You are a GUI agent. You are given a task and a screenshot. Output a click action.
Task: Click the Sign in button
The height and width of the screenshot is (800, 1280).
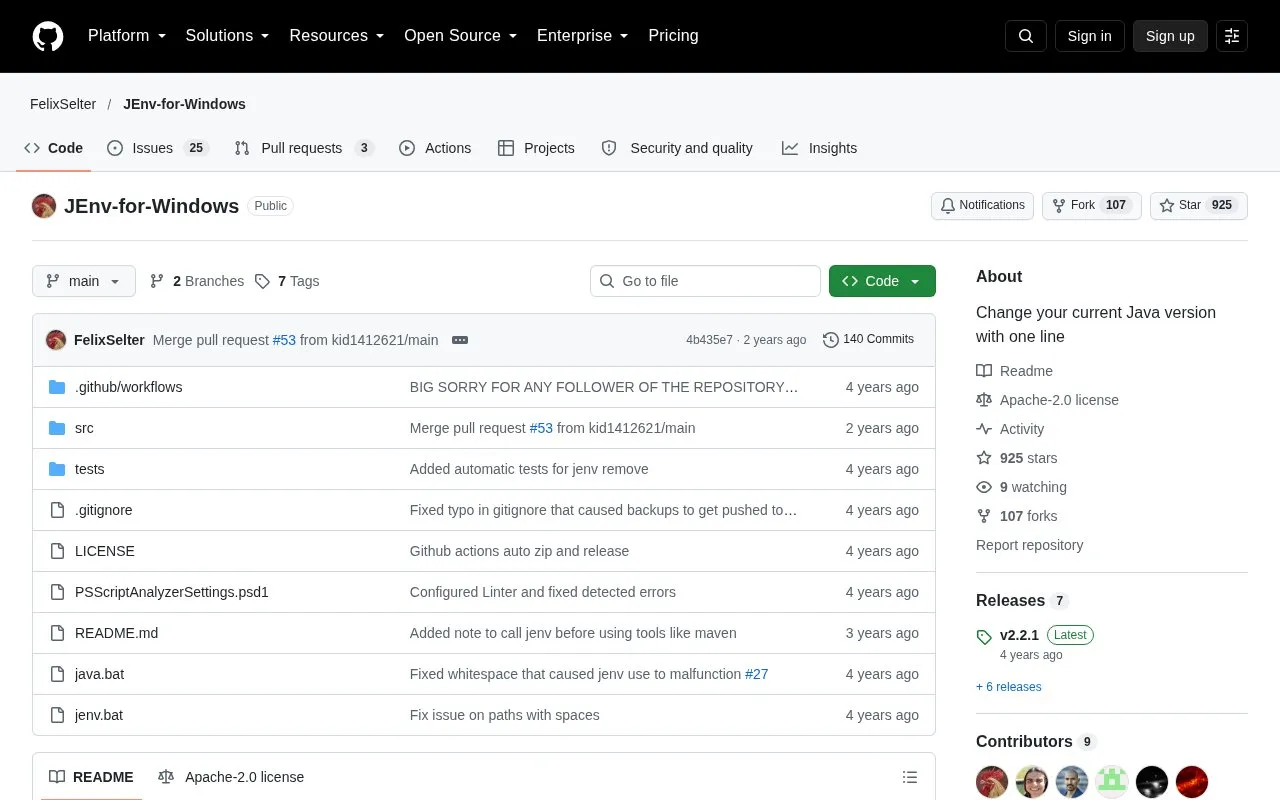click(x=1089, y=36)
